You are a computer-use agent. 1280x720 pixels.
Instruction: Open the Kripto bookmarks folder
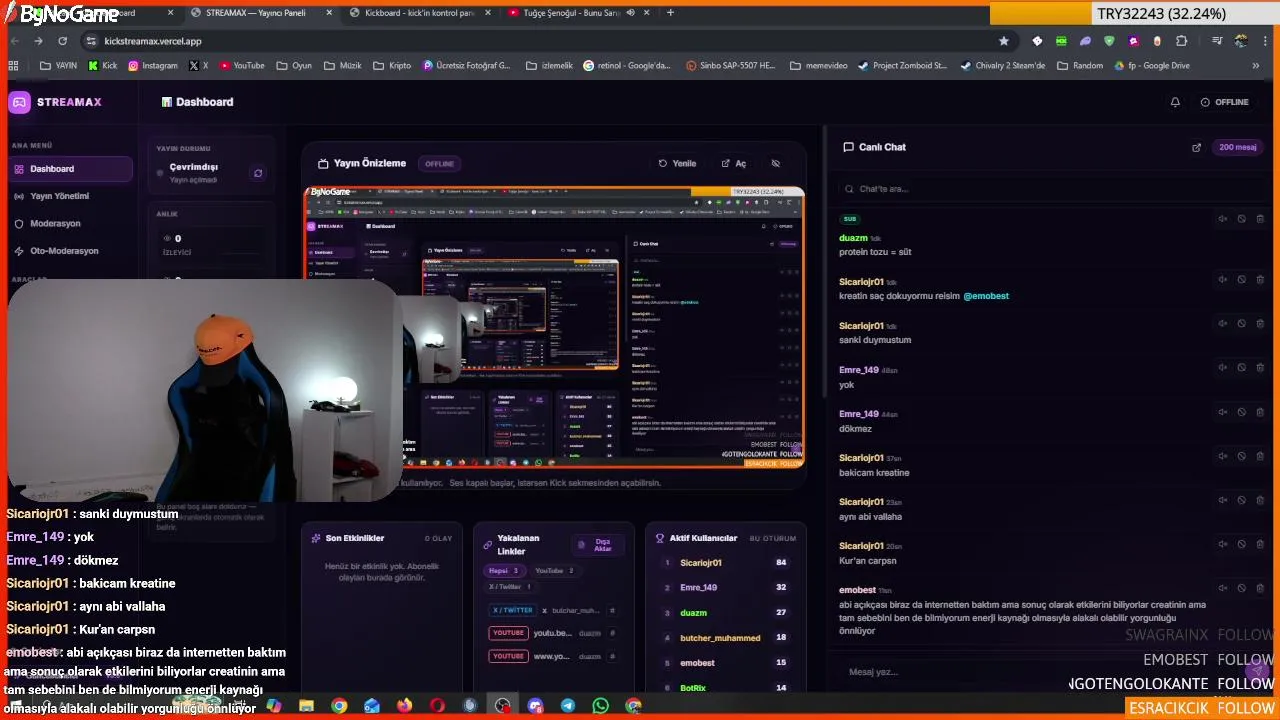click(x=391, y=66)
